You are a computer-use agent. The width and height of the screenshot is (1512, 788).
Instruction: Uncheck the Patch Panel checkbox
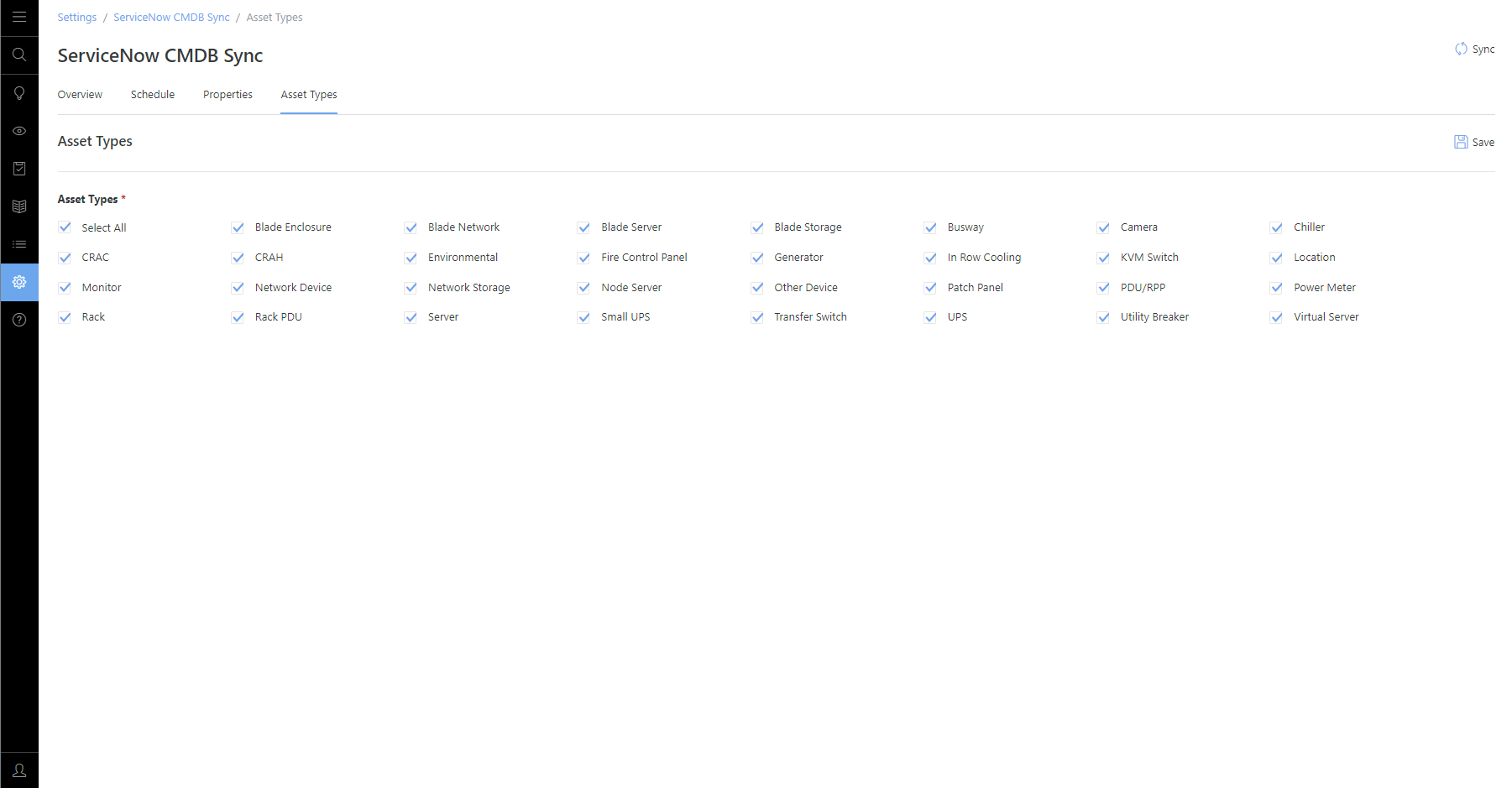point(930,288)
